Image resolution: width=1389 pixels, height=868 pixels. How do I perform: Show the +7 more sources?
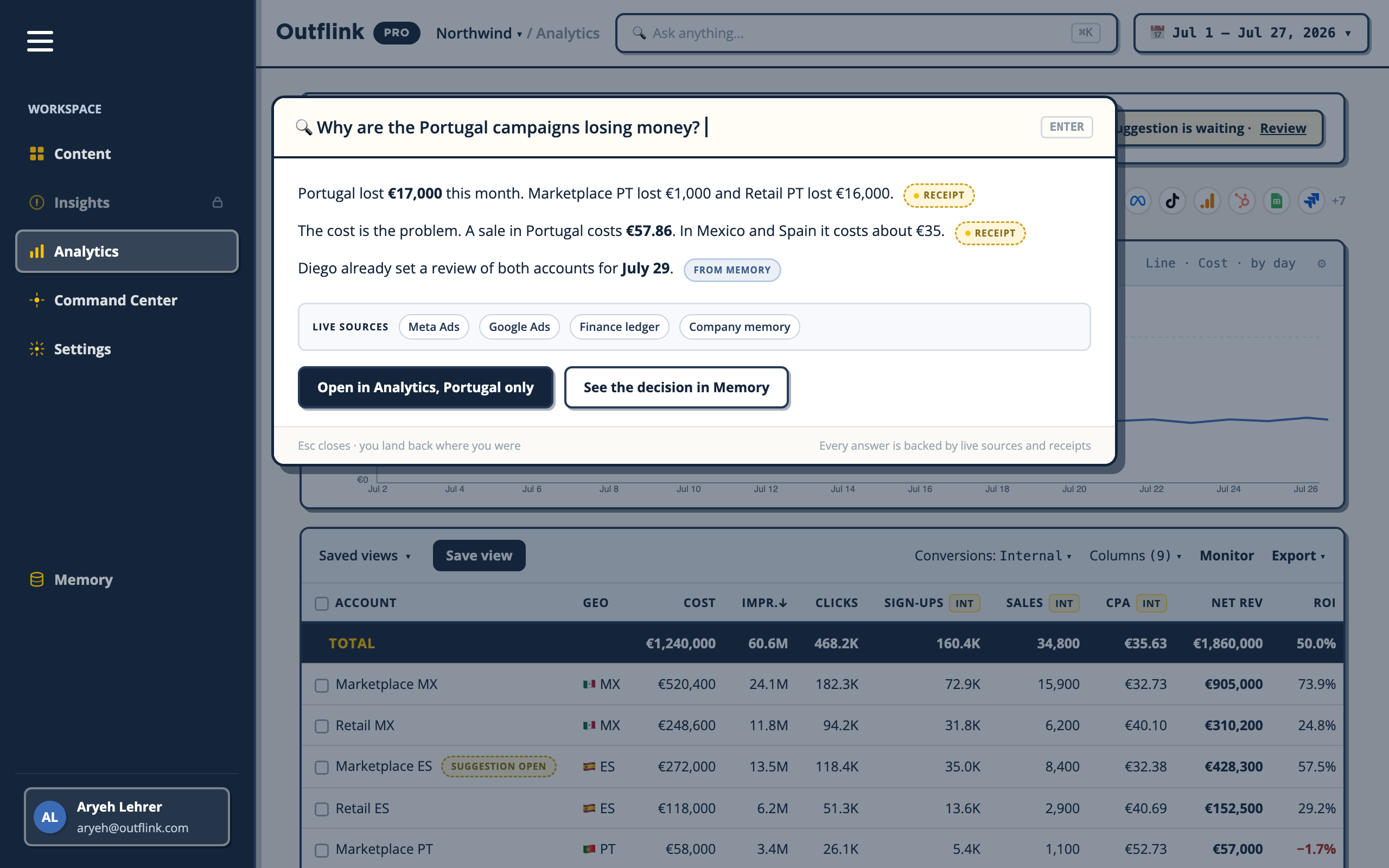click(x=1338, y=201)
